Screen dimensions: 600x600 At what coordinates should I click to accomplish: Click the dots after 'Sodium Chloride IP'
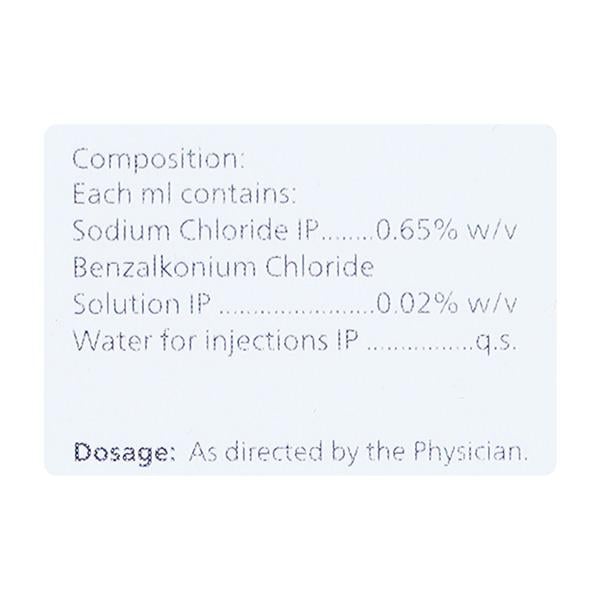pos(346,235)
